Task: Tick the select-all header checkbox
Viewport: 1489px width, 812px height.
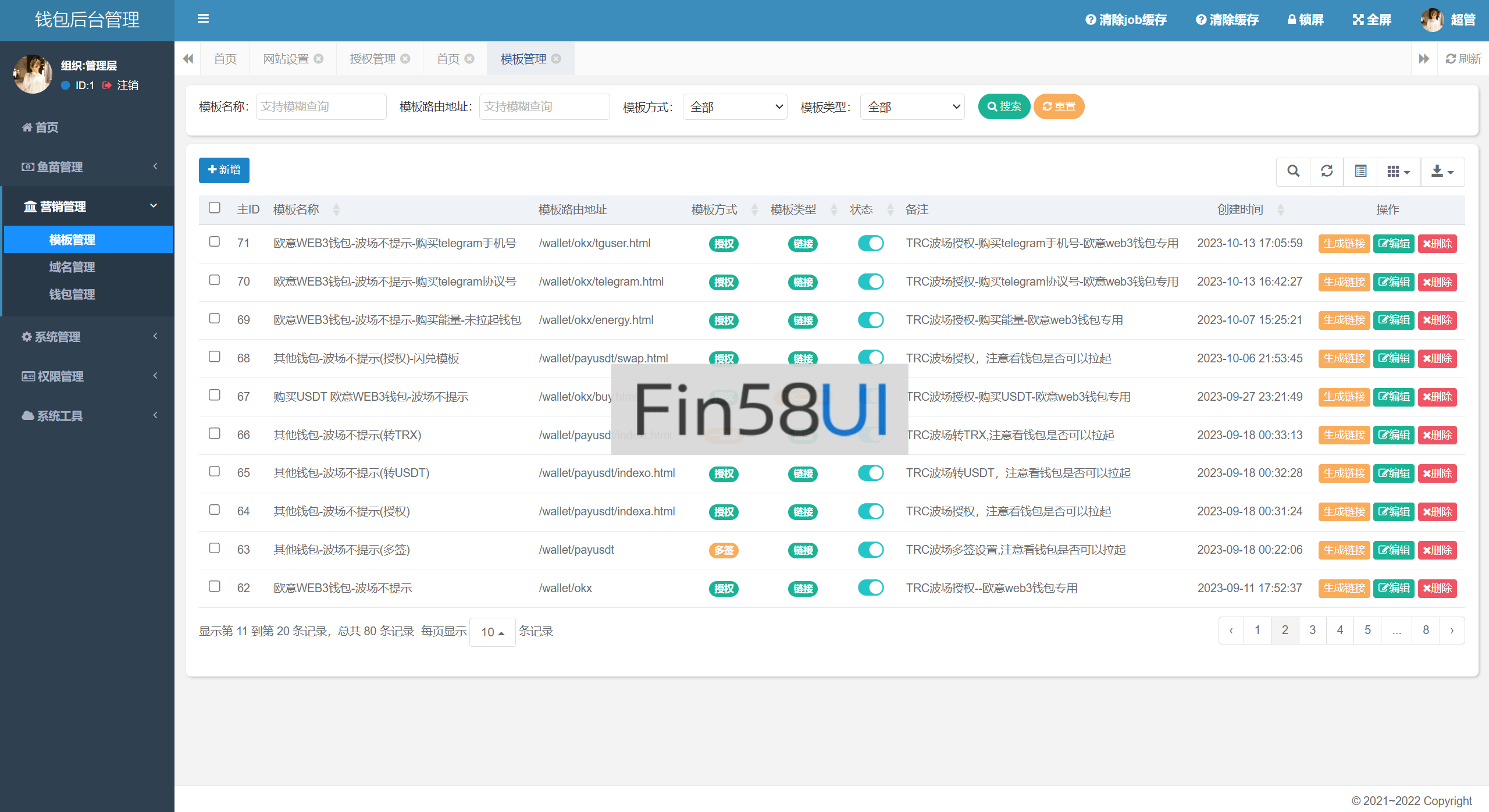Action: [215, 208]
